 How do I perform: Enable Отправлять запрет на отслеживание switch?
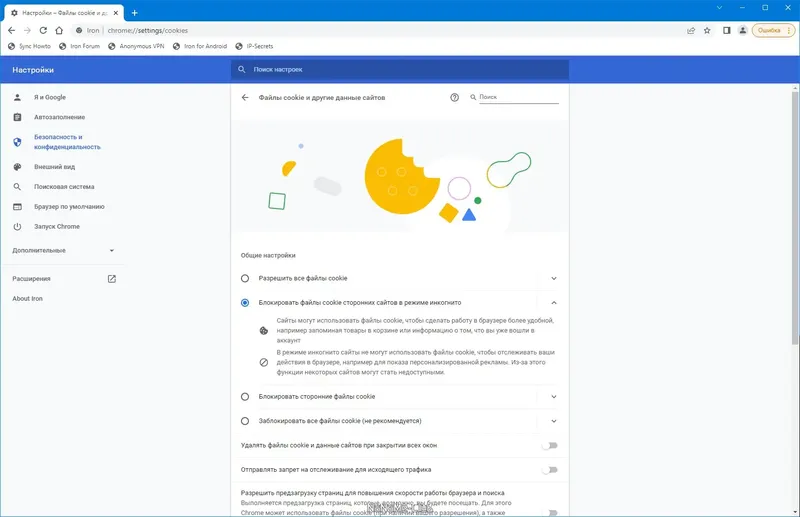549,470
